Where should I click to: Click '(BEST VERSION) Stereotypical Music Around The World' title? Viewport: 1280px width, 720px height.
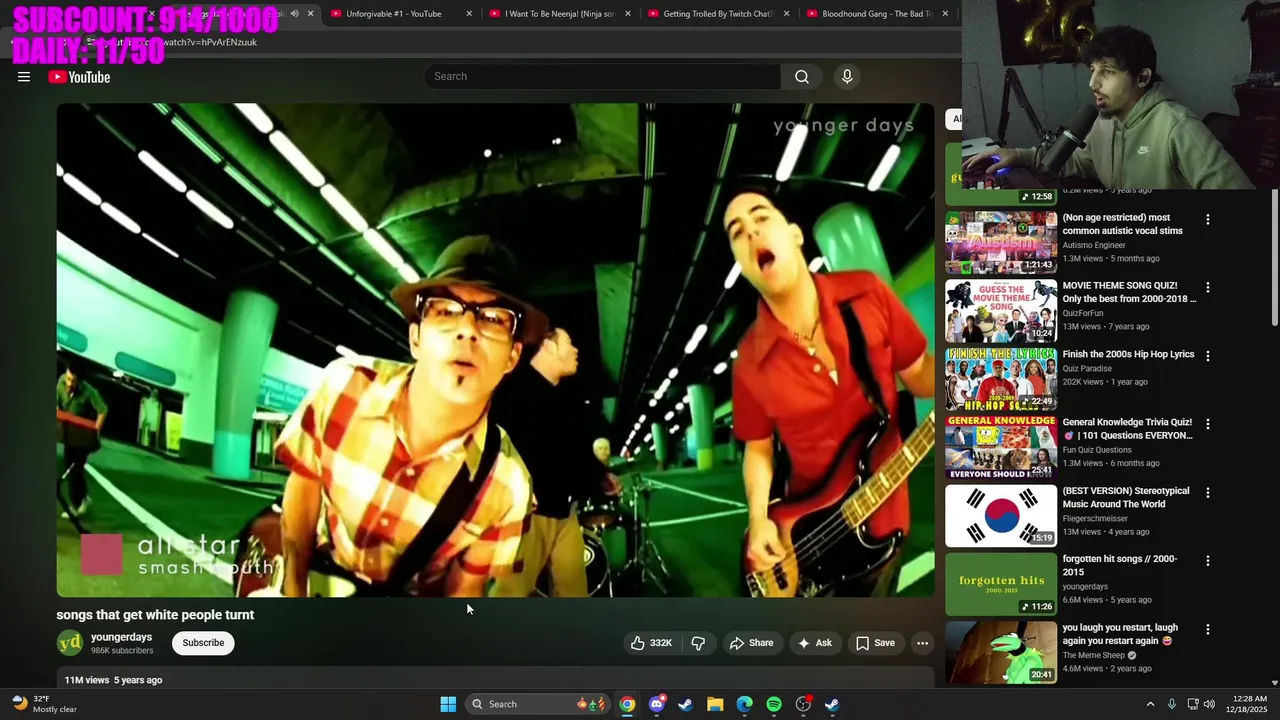point(1126,498)
